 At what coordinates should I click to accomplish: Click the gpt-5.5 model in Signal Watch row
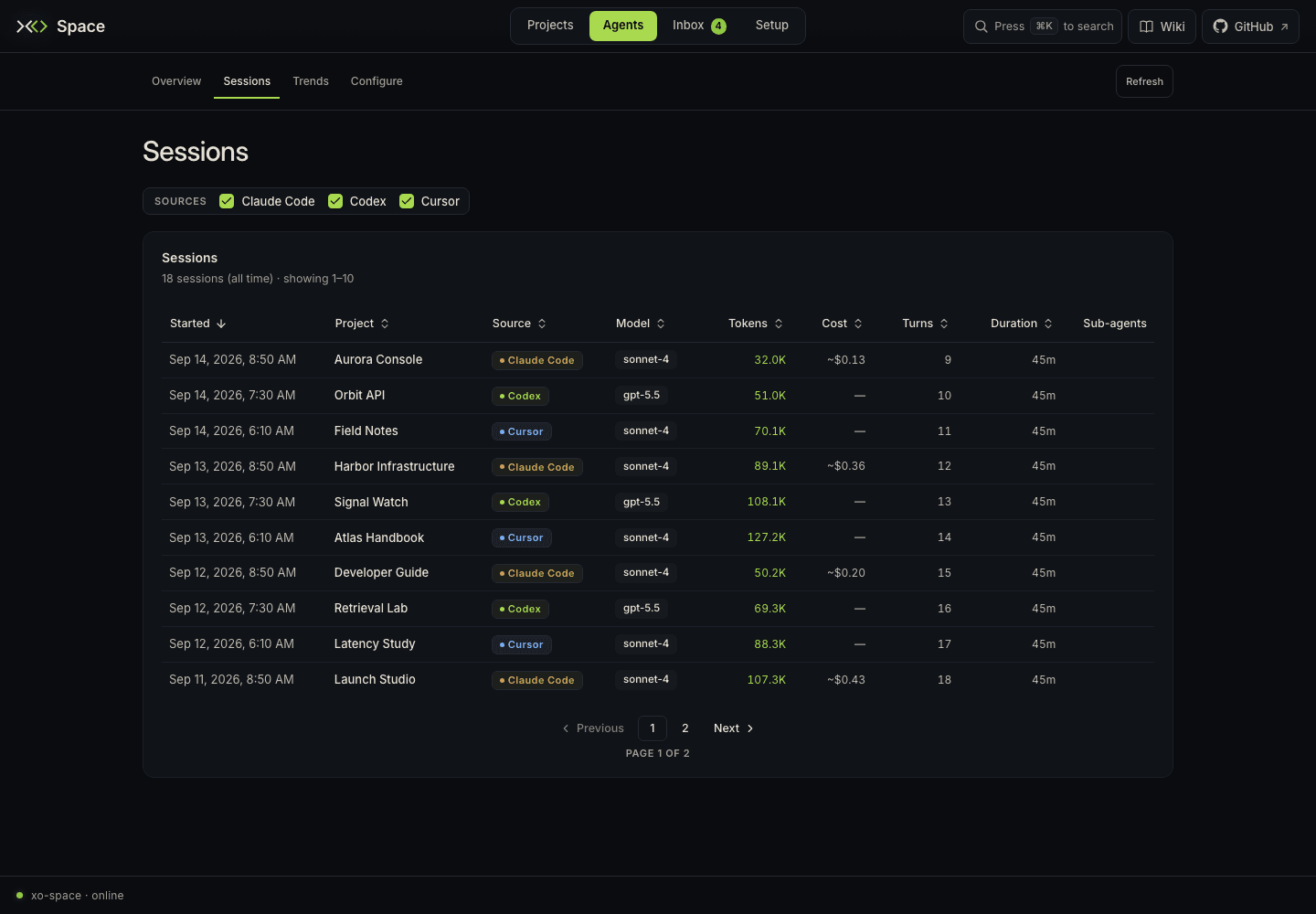click(642, 502)
